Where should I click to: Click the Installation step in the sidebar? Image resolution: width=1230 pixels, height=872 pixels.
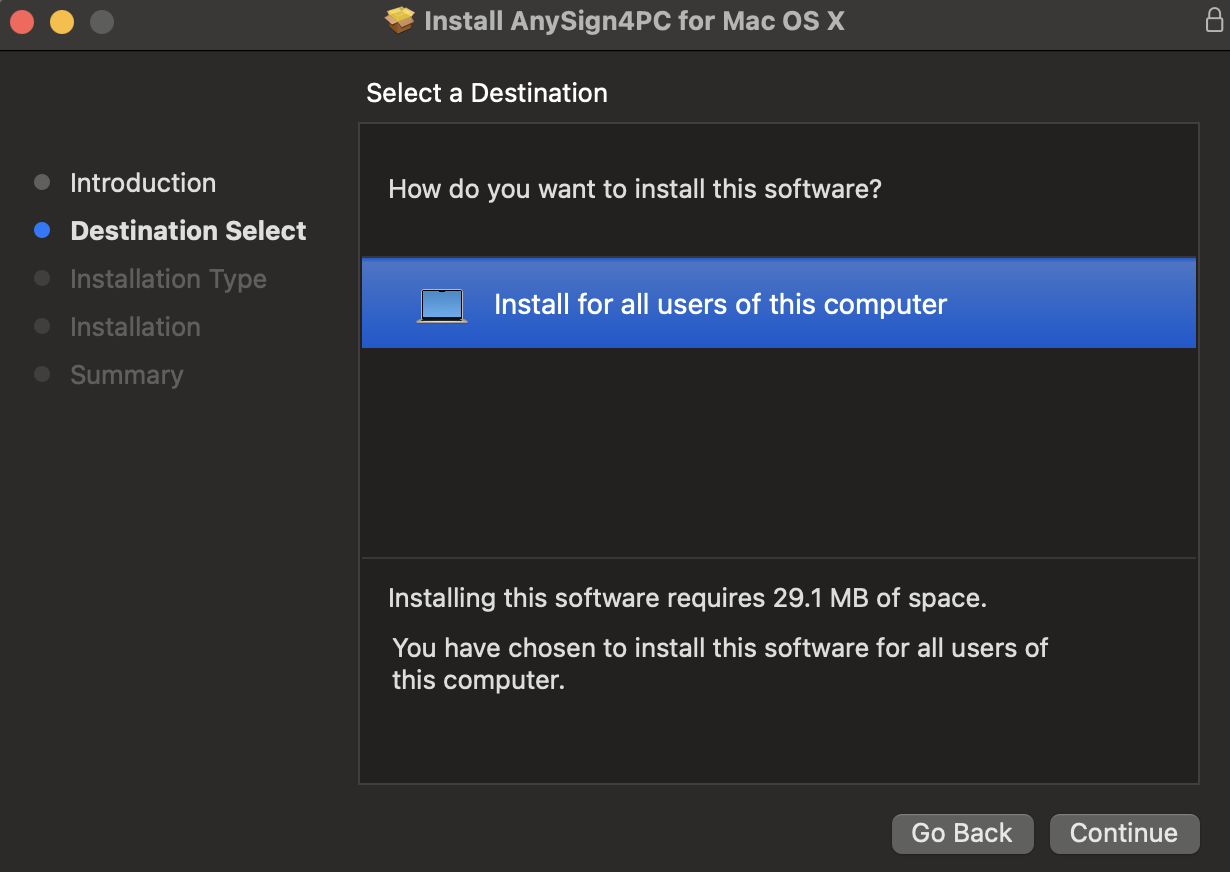[135, 327]
